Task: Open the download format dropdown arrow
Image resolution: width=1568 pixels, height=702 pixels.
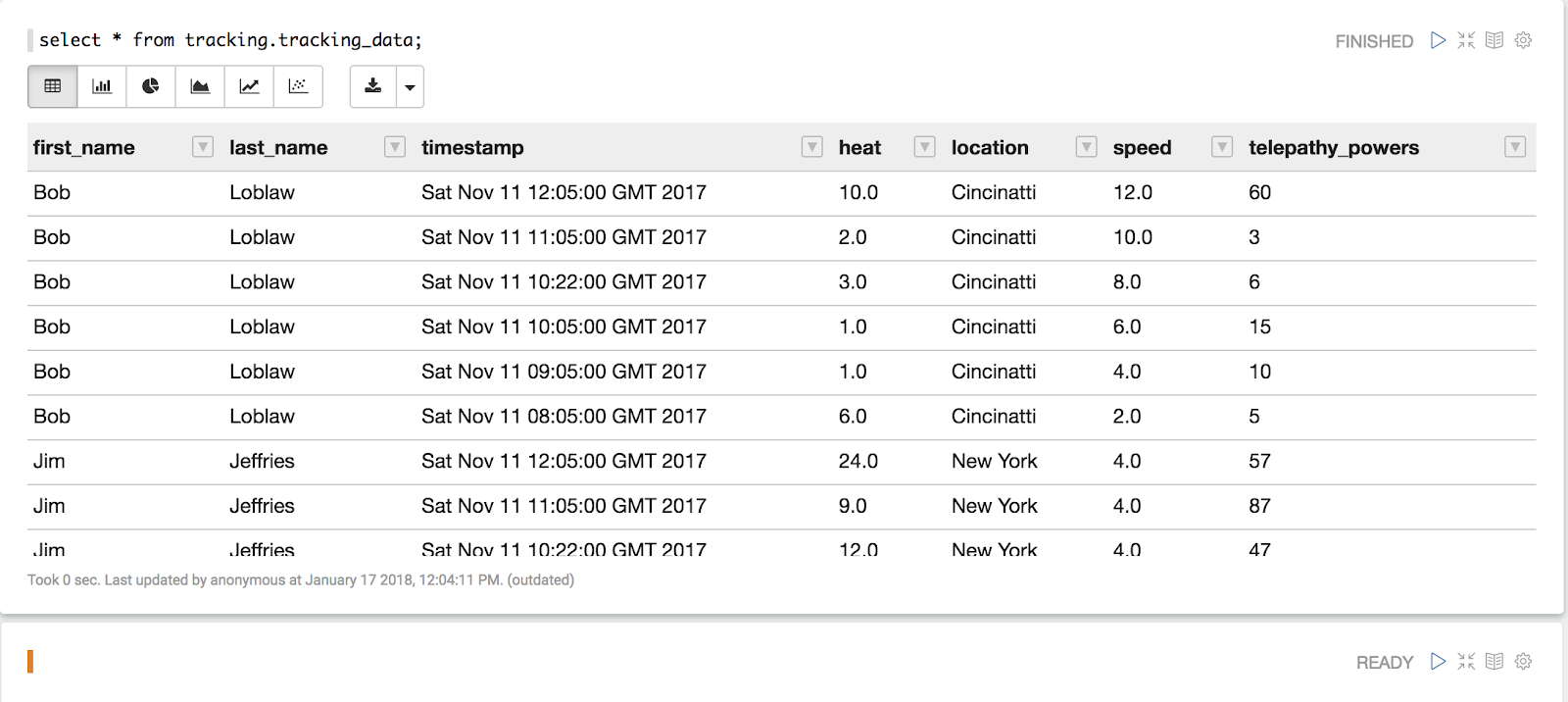Action: click(x=410, y=87)
